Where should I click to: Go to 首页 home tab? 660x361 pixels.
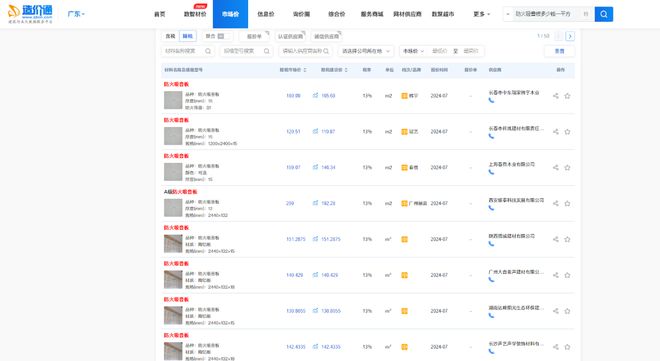(x=160, y=14)
